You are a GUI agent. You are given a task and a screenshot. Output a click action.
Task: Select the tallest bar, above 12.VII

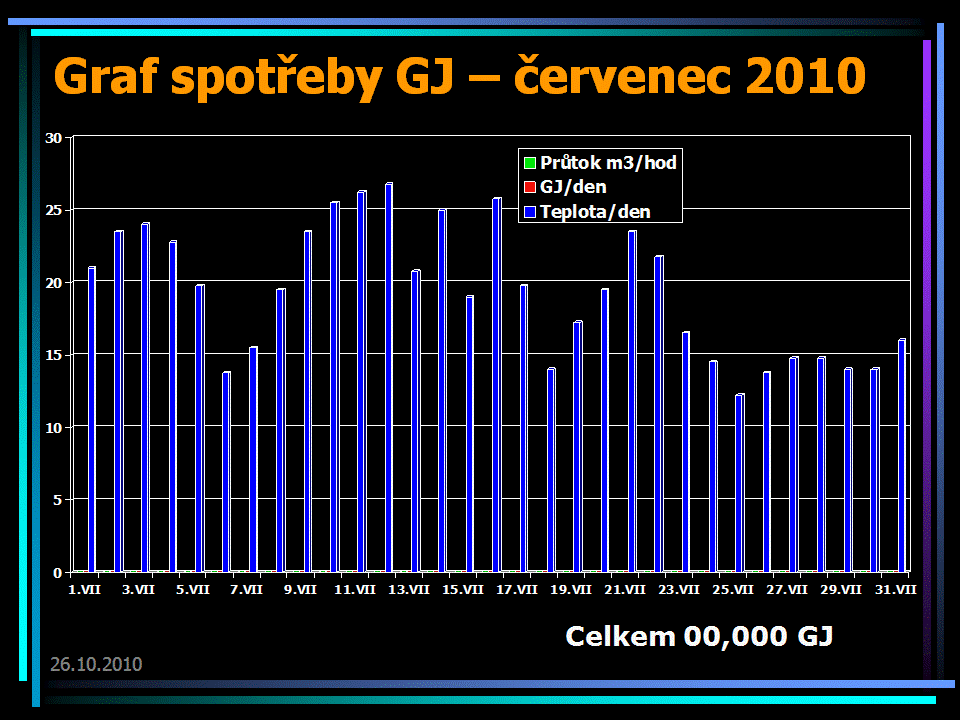(x=389, y=378)
